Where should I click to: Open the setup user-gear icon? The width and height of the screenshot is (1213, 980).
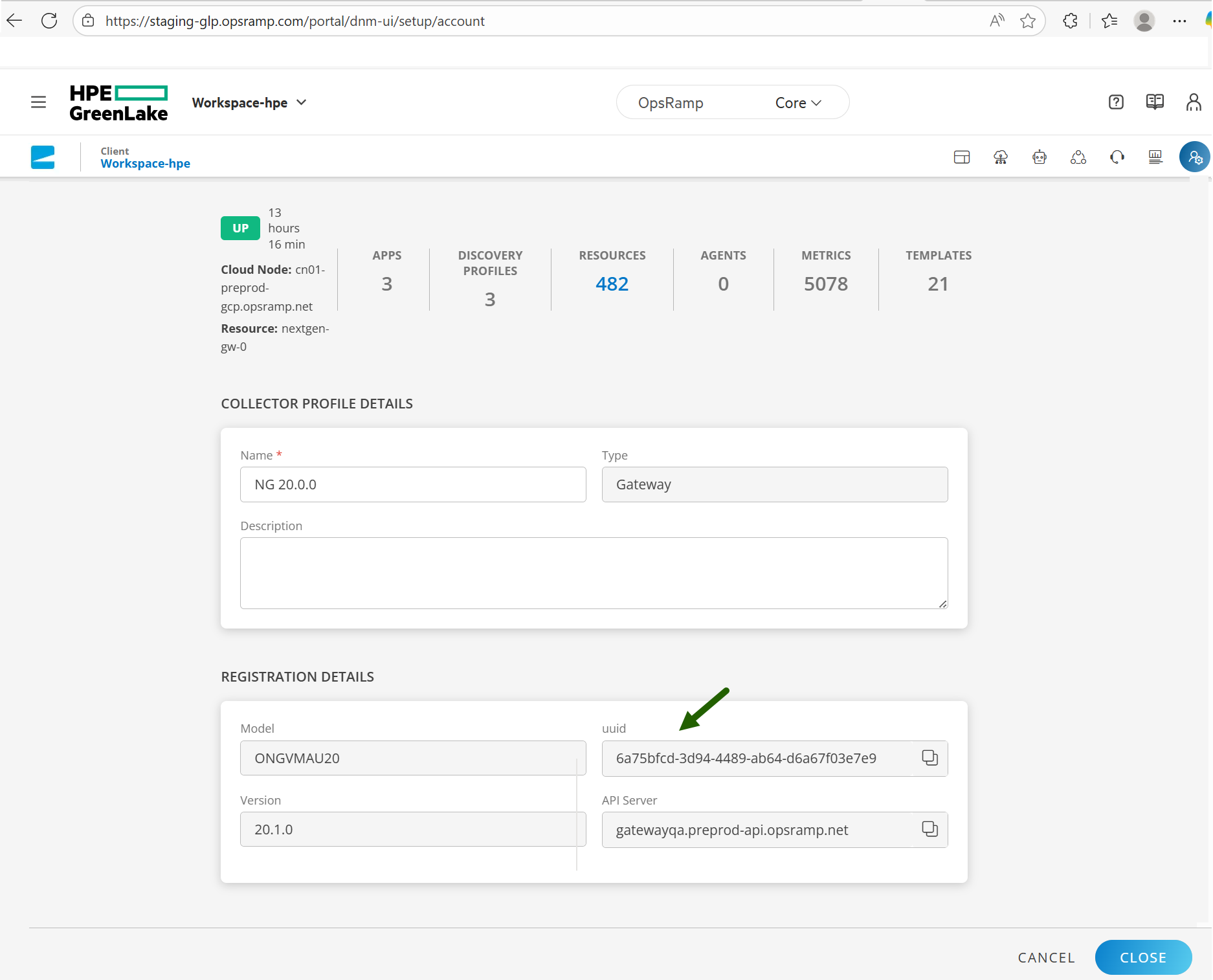coord(1195,157)
